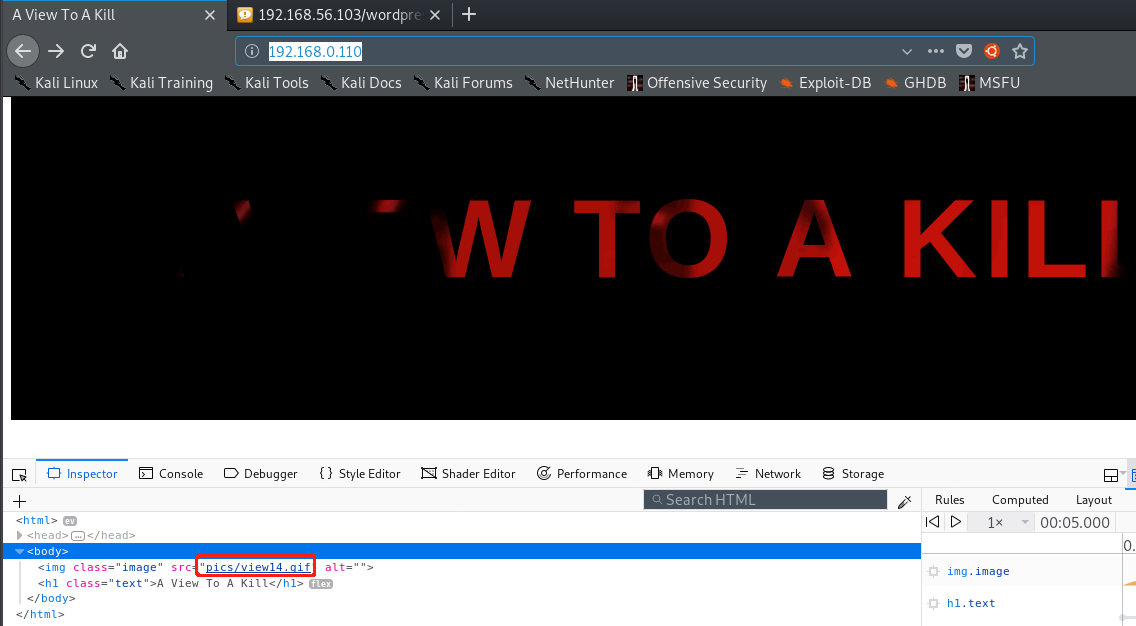Image resolution: width=1136 pixels, height=626 pixels.
Task: Go back to the previous page
Action: coord(22,51)
